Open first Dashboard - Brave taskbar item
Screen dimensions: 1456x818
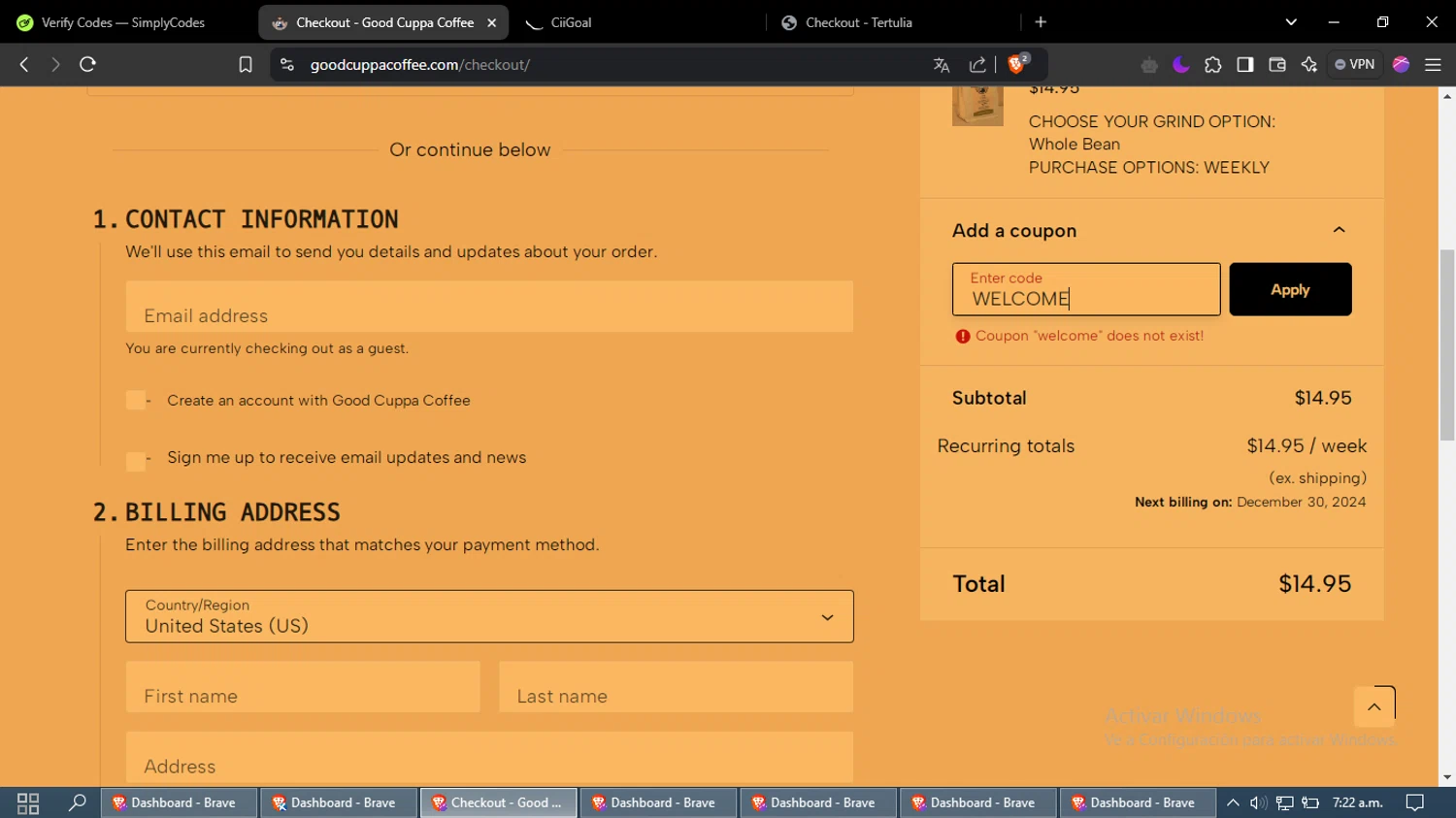(179, 803)
